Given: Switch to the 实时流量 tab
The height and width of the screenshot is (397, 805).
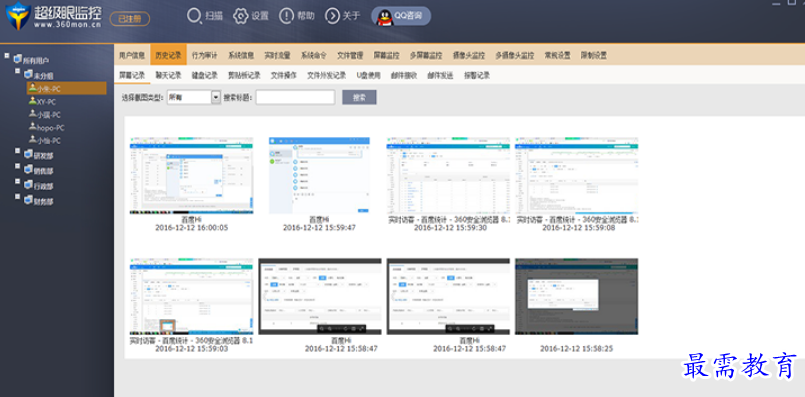Looking at the screenshot, I should click(277, 55).
